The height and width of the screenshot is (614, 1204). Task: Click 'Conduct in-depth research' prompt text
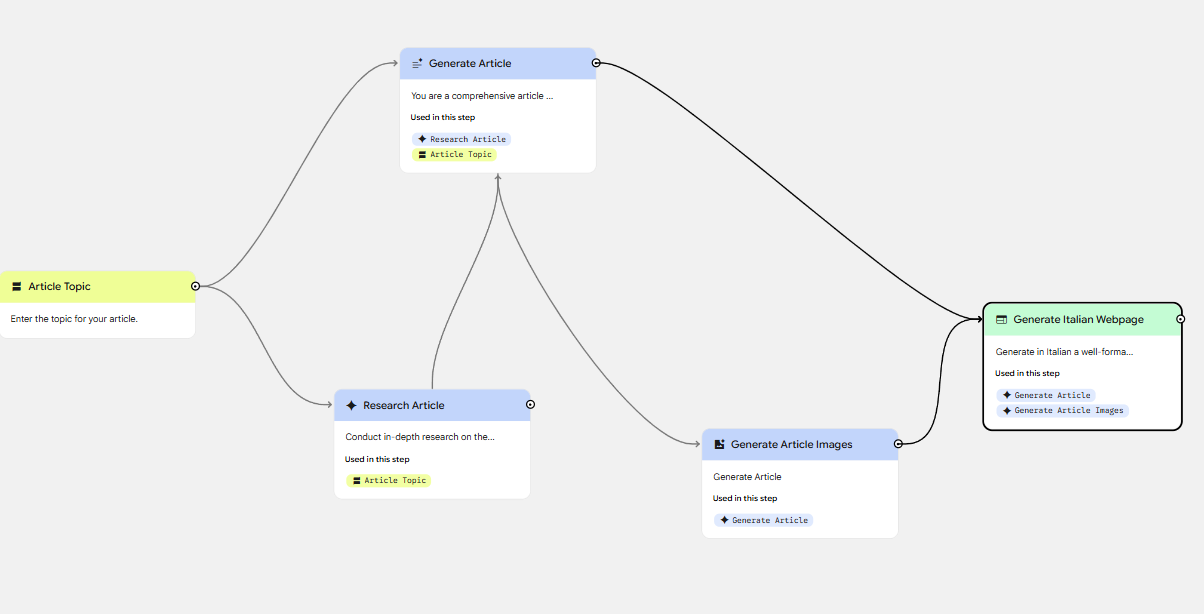coord(420,437)
